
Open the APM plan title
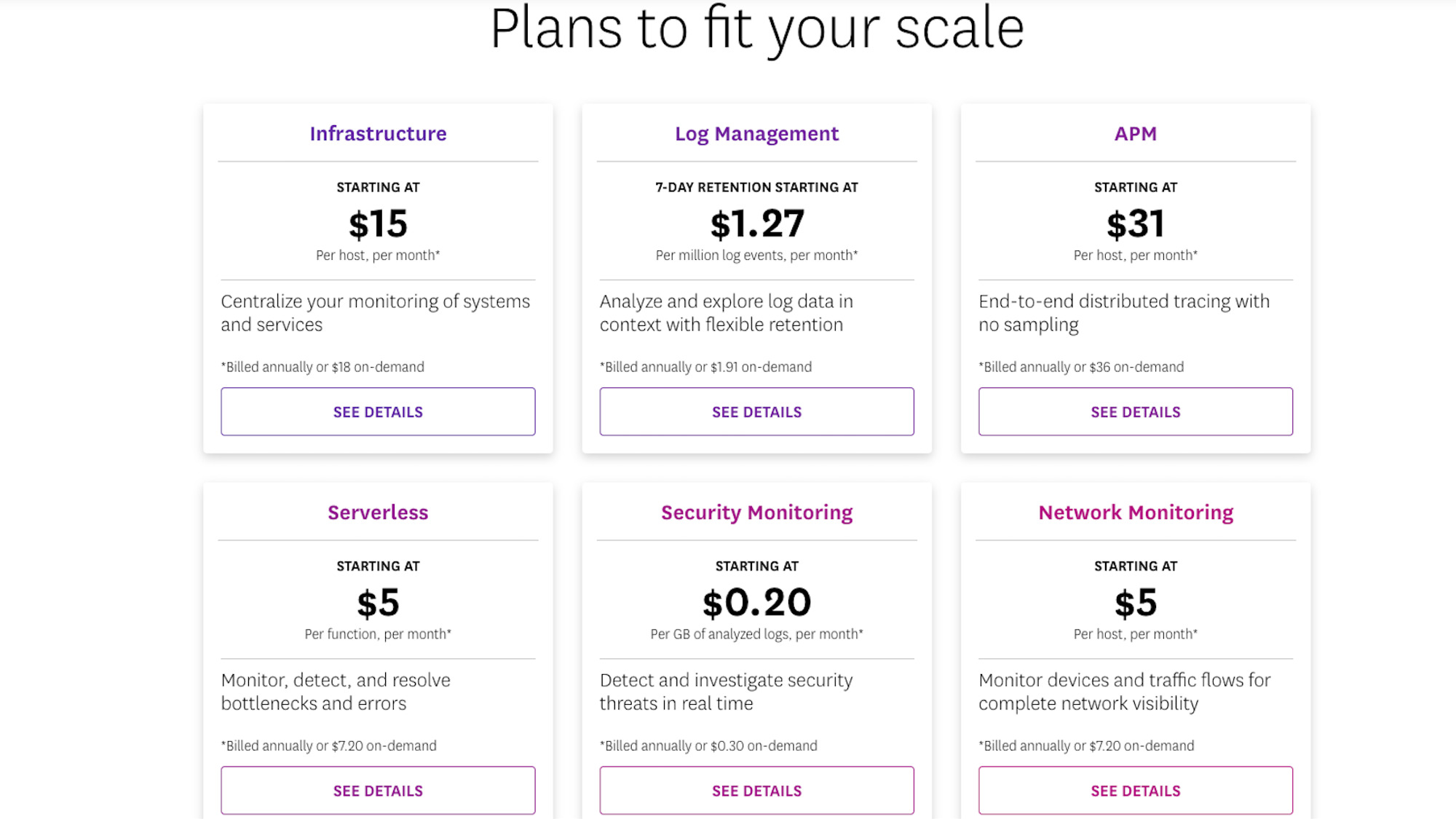(x=1136, y=133)
